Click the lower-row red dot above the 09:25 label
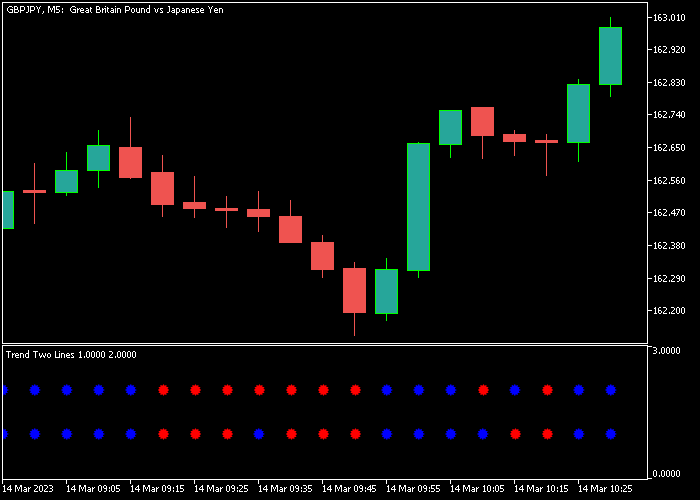Image resolution: width=700 pixels, height=500 pixels. (195, 434)
